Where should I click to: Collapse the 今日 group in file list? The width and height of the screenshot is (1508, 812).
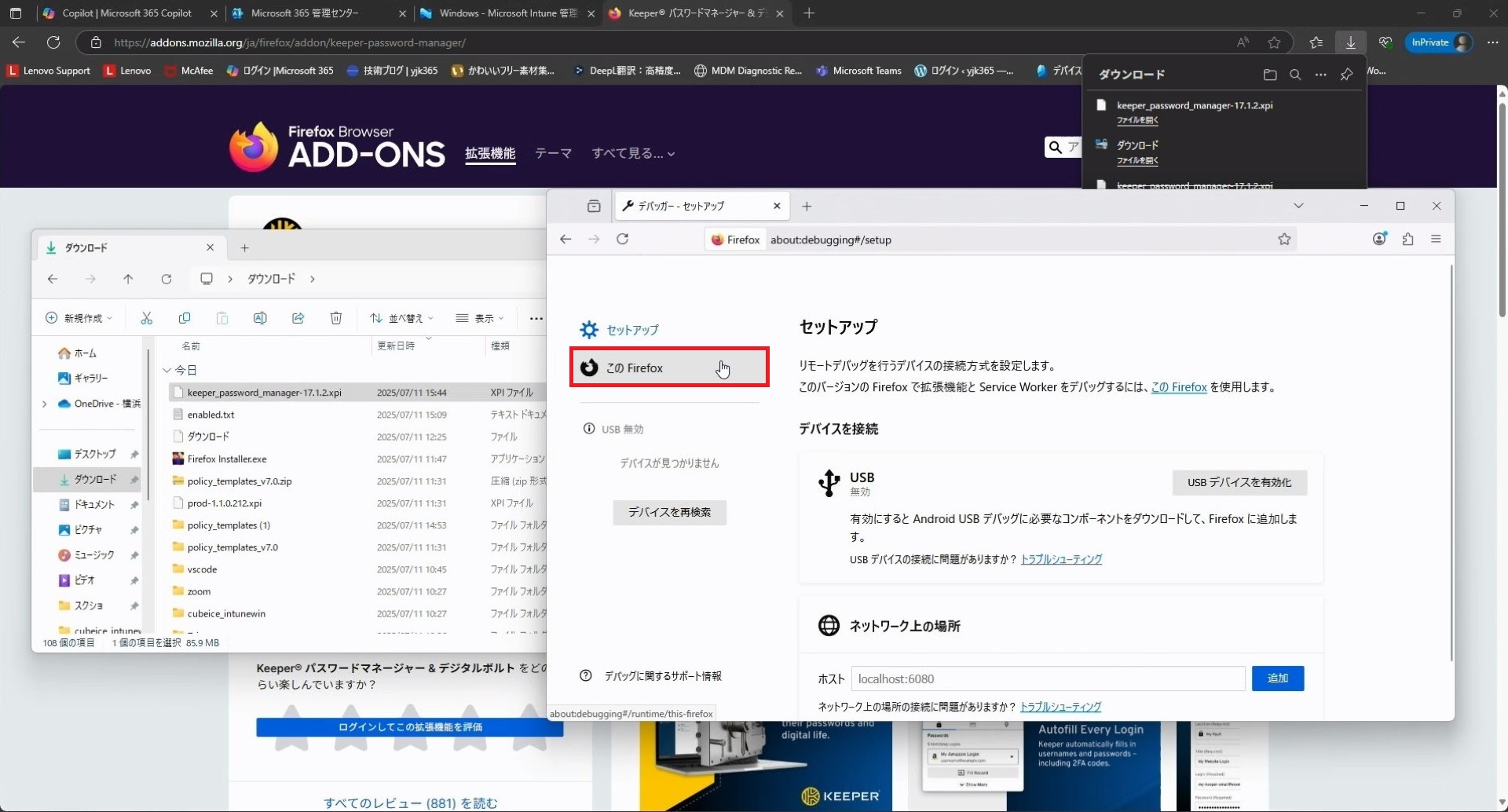pos(167,370)
